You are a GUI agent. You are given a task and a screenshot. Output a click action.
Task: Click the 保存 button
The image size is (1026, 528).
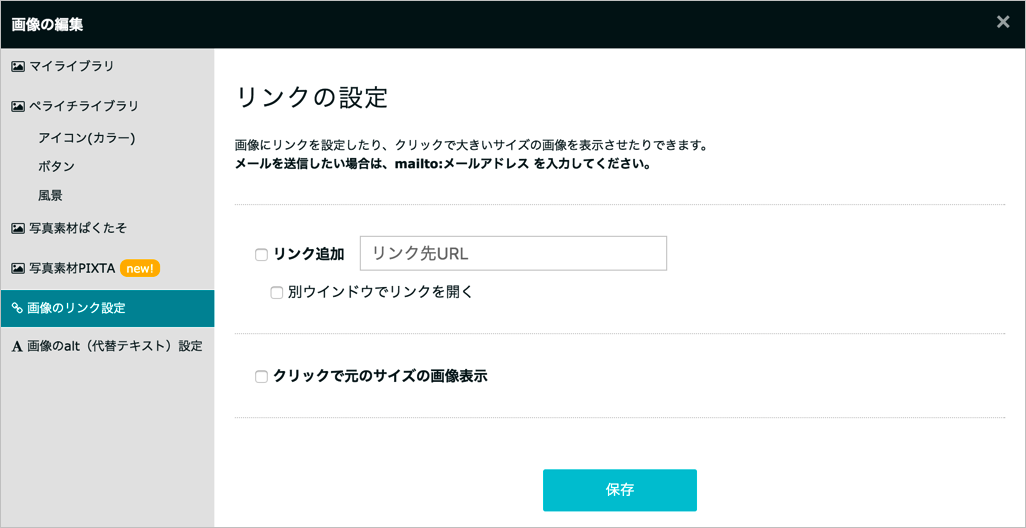[620, 490]
